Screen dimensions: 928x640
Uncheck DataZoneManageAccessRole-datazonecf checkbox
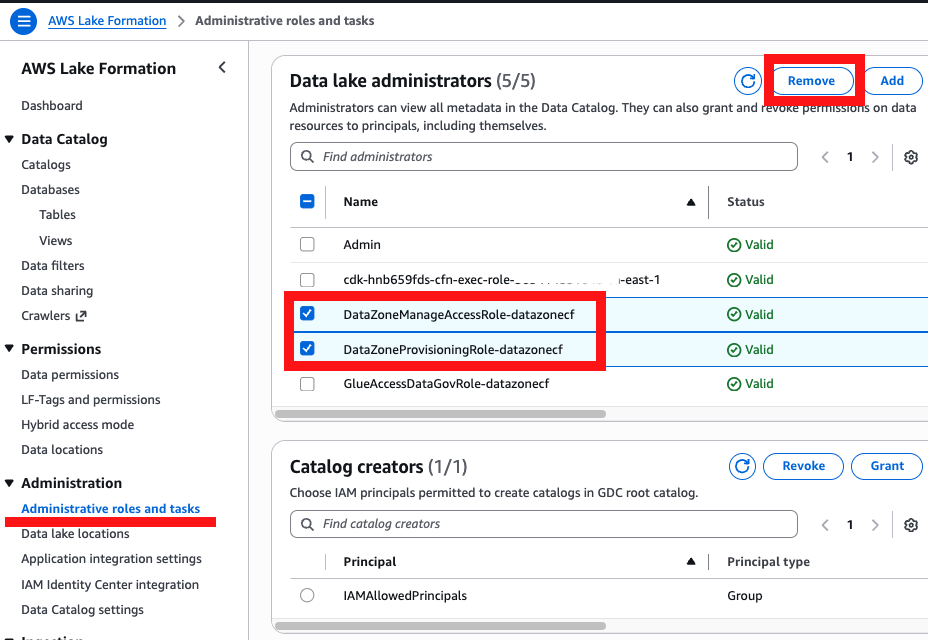[307, 314]
